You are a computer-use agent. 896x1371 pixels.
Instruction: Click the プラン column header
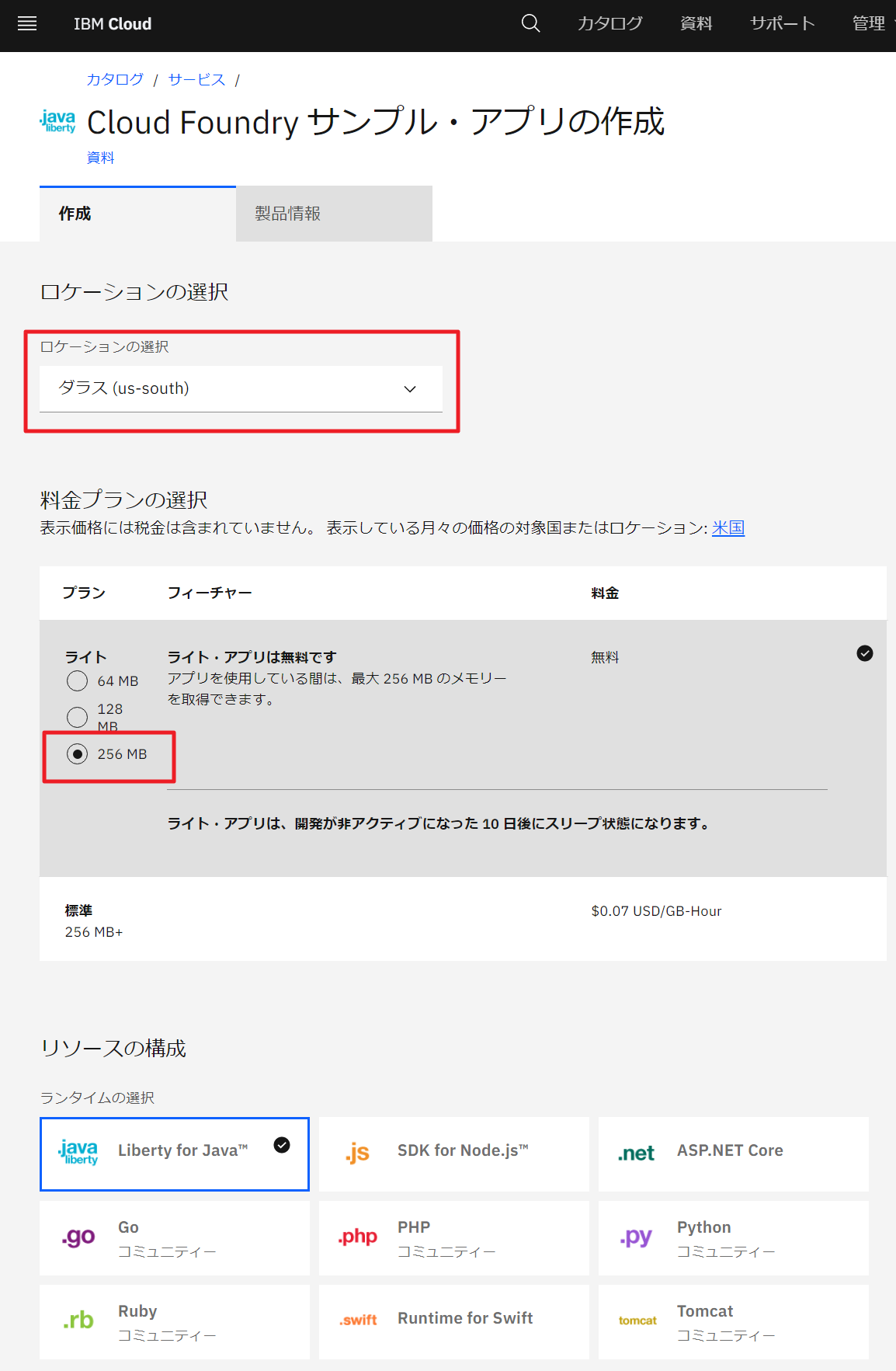click(84, 593)
